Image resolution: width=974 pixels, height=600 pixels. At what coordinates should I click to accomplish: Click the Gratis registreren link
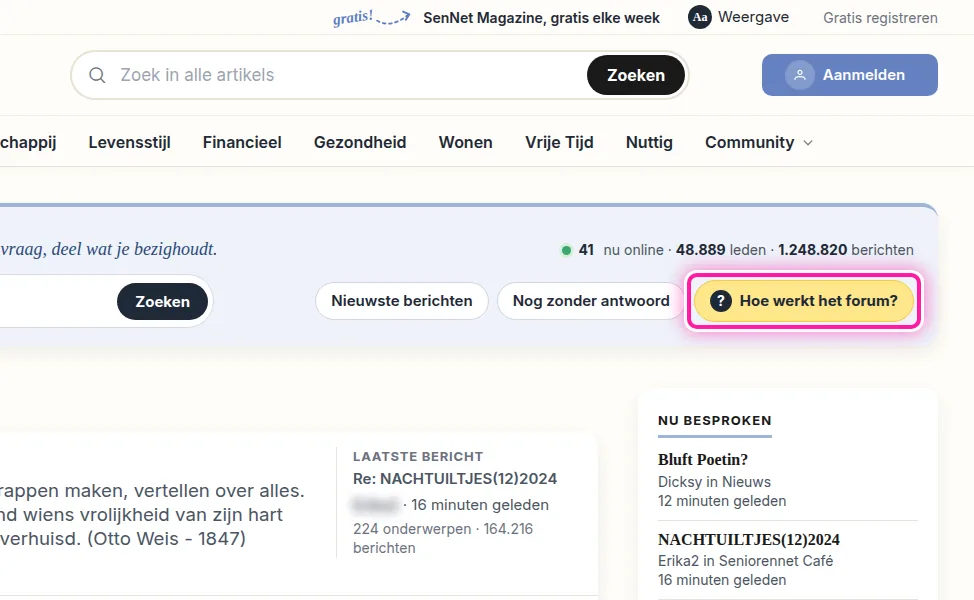(x=880, y=18)
